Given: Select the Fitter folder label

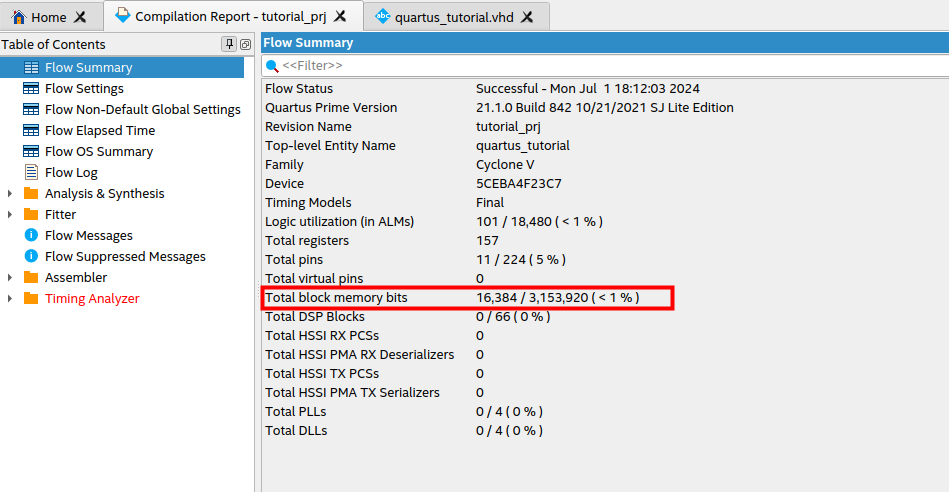Looking at the screenshot, I should (x=61, y=214).
